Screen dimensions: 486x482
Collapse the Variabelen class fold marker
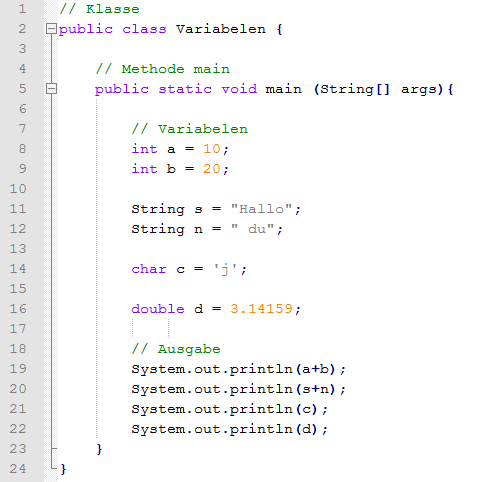(51, 29)
